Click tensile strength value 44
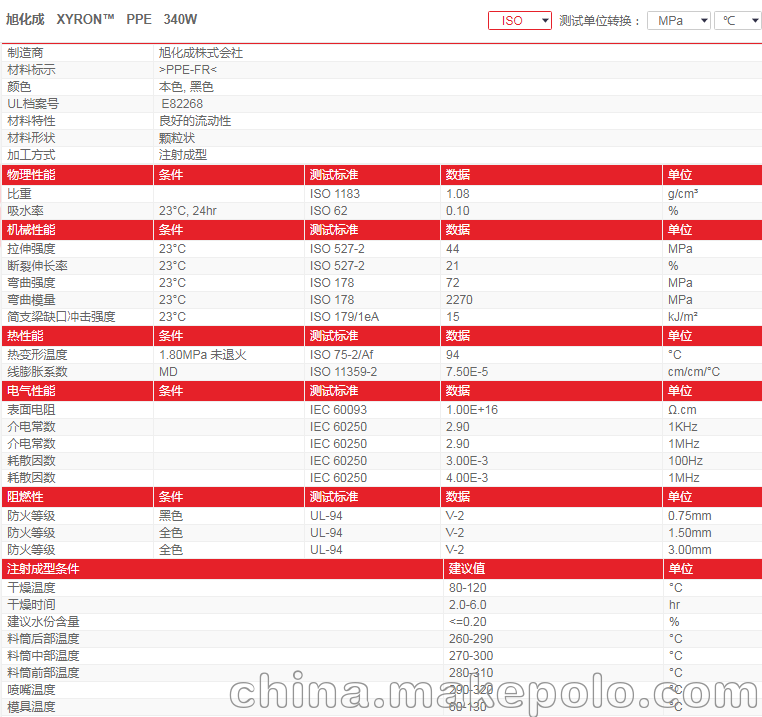This screenshot has width=762, height=717. (452, 248)
